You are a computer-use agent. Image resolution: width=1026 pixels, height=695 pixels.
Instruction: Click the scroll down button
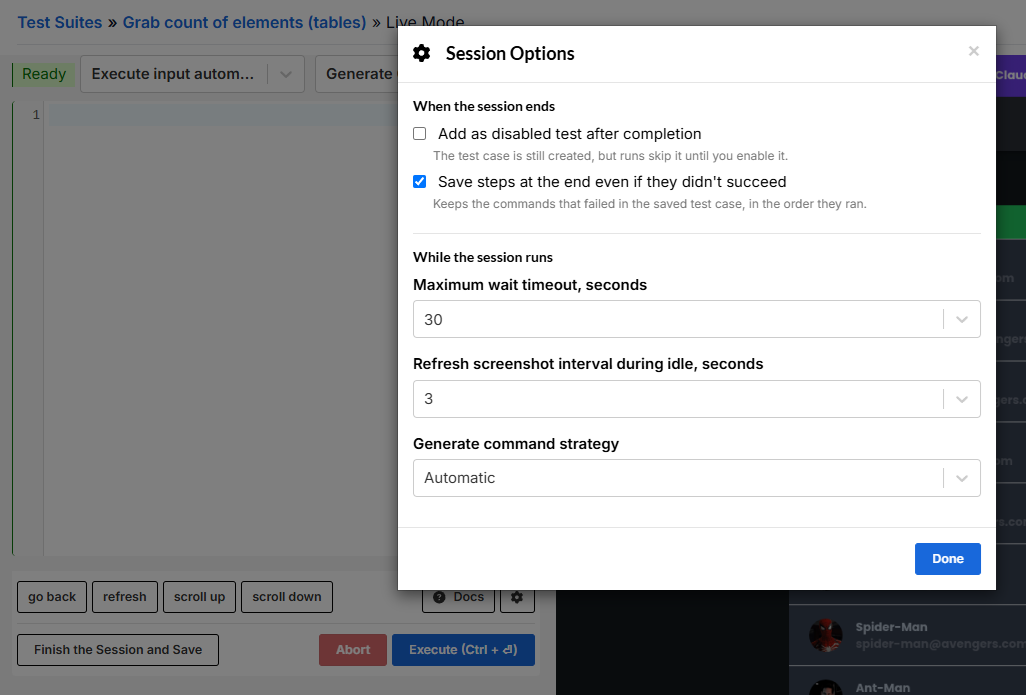[x=287, y=597]
